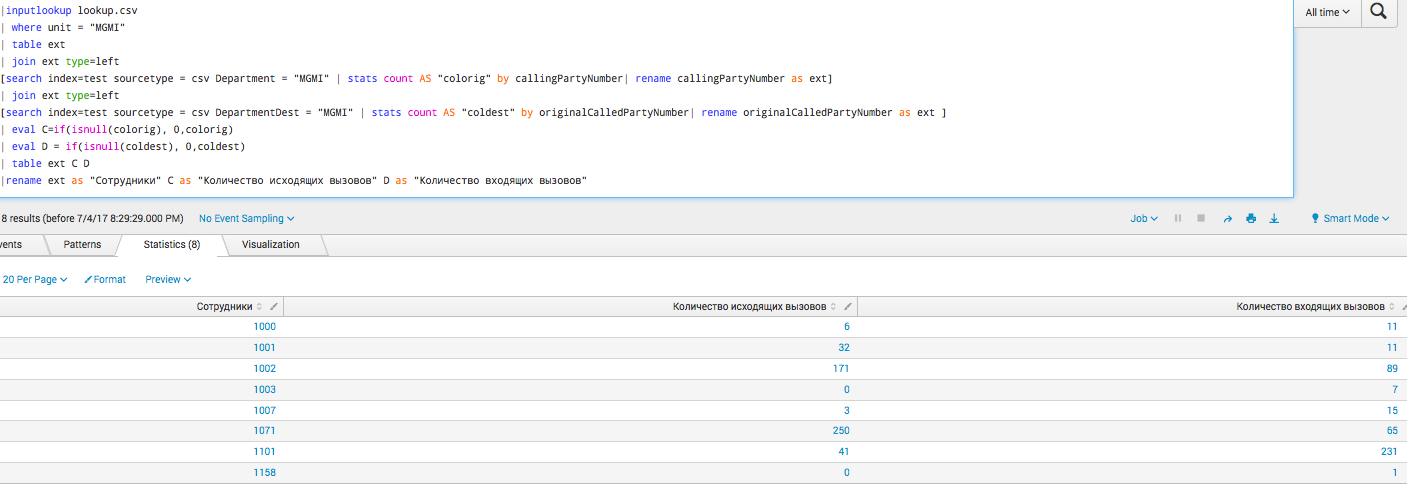Viewport: 1407px width, 486px height.
Task: Click employee value 1071
Action: [x=265, y=431]
